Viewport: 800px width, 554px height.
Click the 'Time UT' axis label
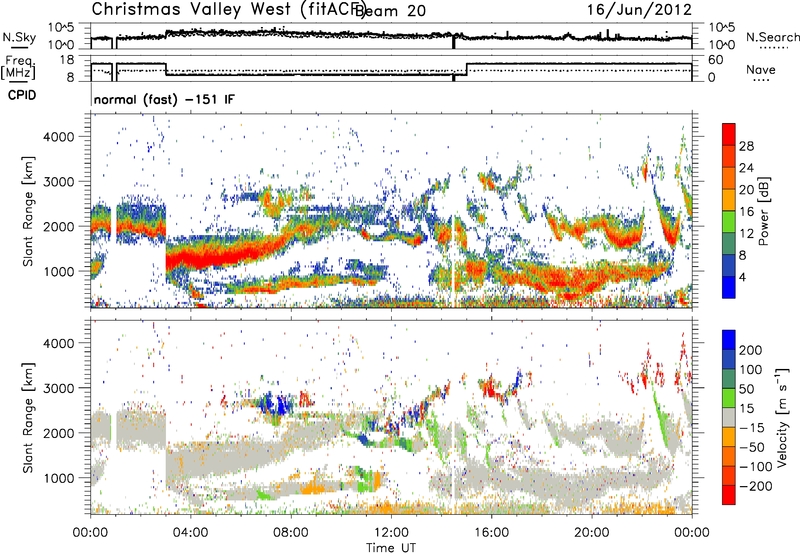point(391,547)
